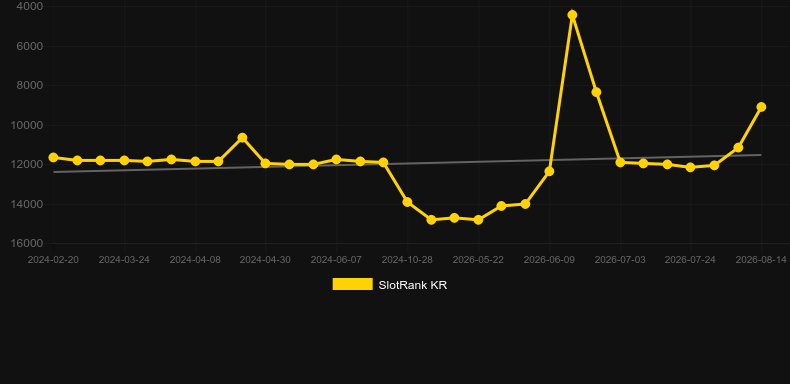Screen dimensions: 790x384
Task: Click the x-axis date 2026-05-22
Action: pos(478,260)
